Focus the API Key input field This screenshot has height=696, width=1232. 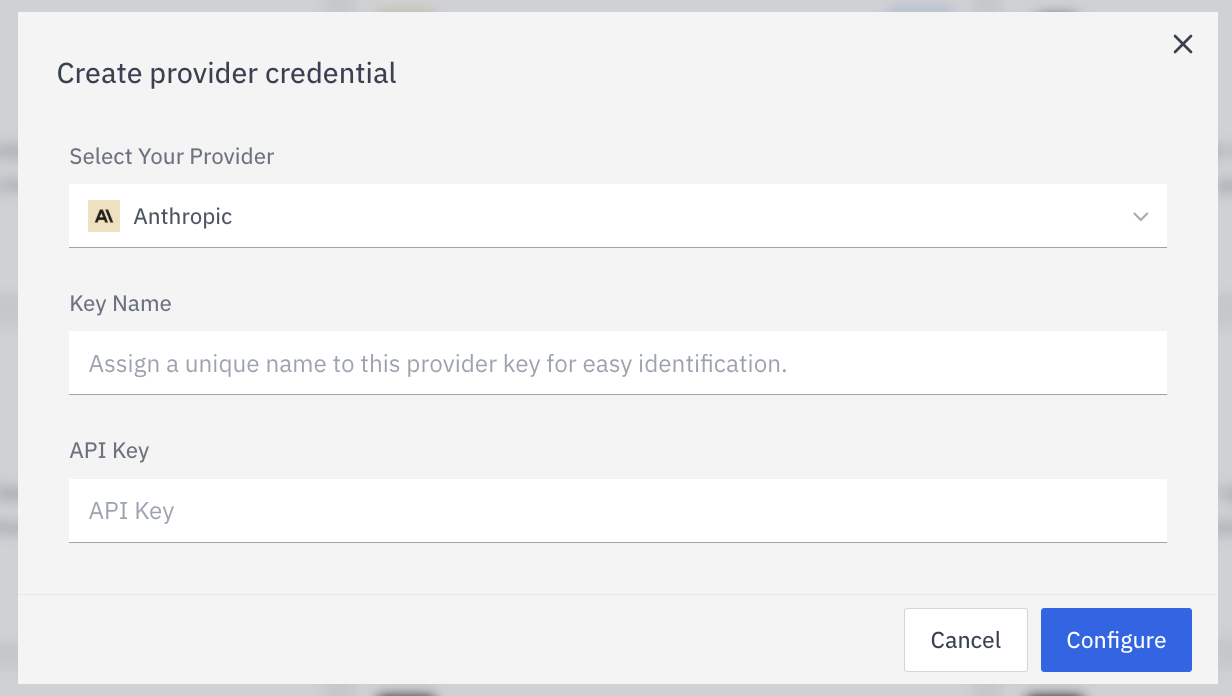tap(617, 510)
